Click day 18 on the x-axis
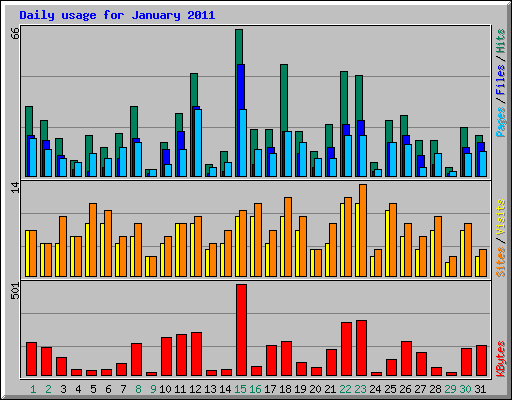The image size is (512, 400). pyautogui.click(x=285, y=389)
